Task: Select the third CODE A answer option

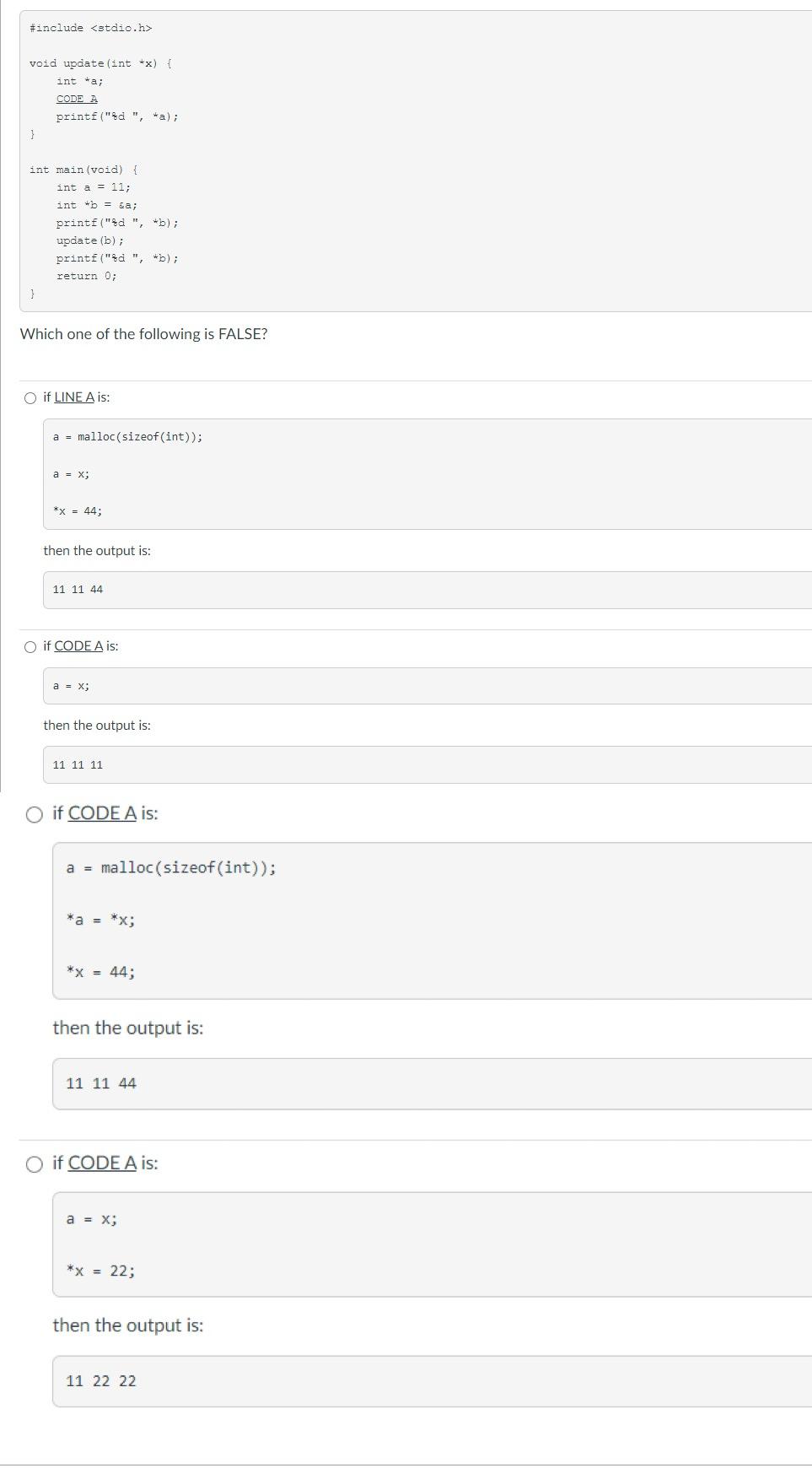Action: [x=35, y=815]
